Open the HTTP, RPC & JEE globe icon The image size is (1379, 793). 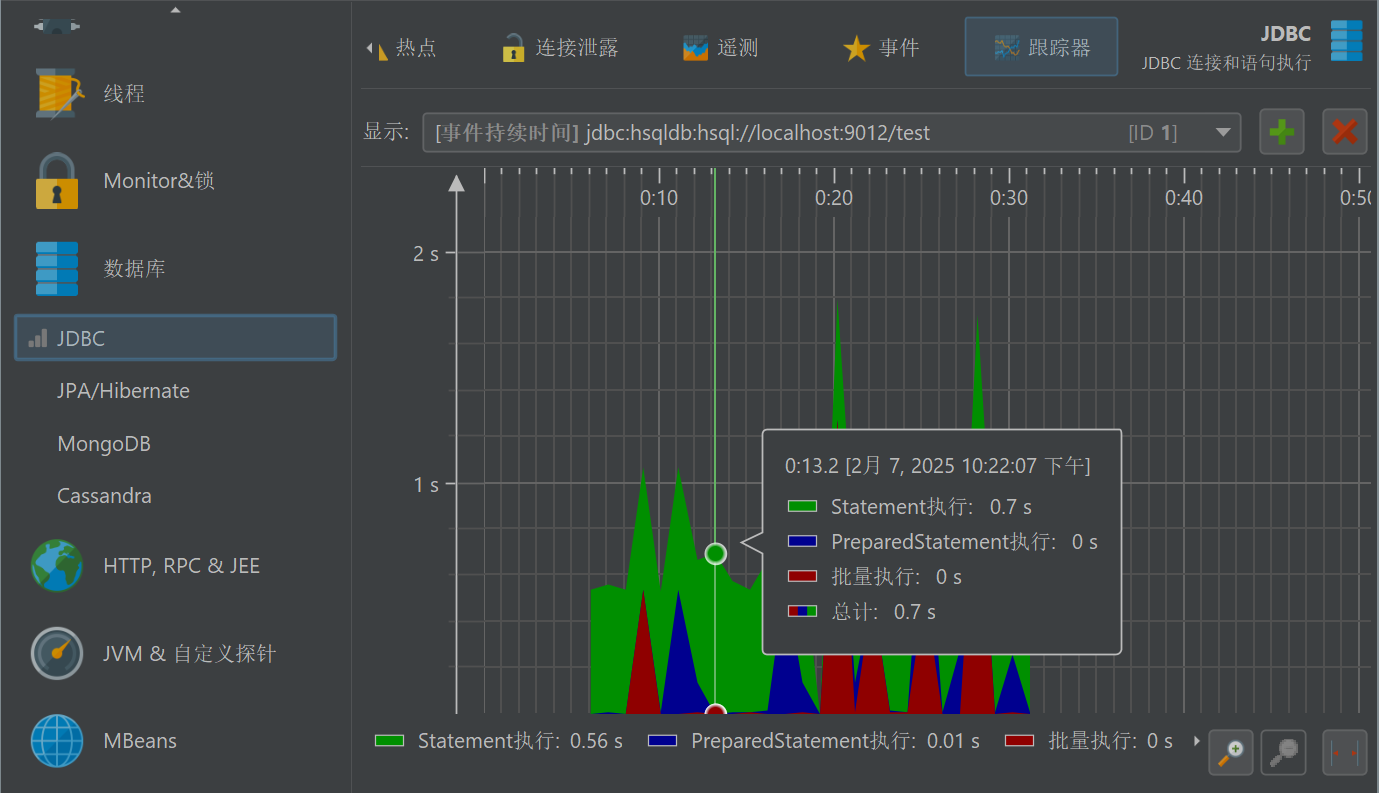(x=57, y=566)
